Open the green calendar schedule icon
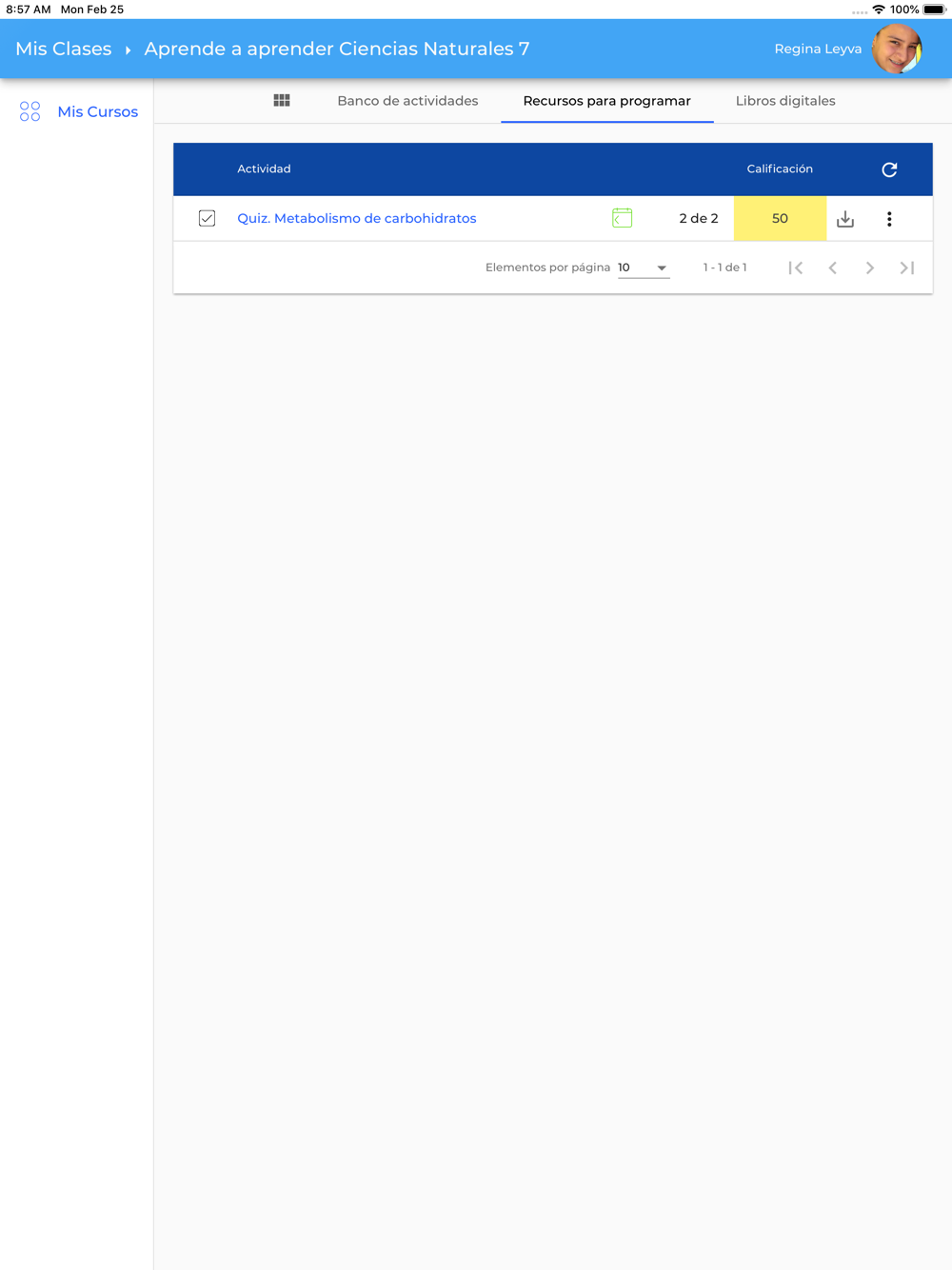The width and height of the screenshot is (952, 1270). click(x=622, y=218)
